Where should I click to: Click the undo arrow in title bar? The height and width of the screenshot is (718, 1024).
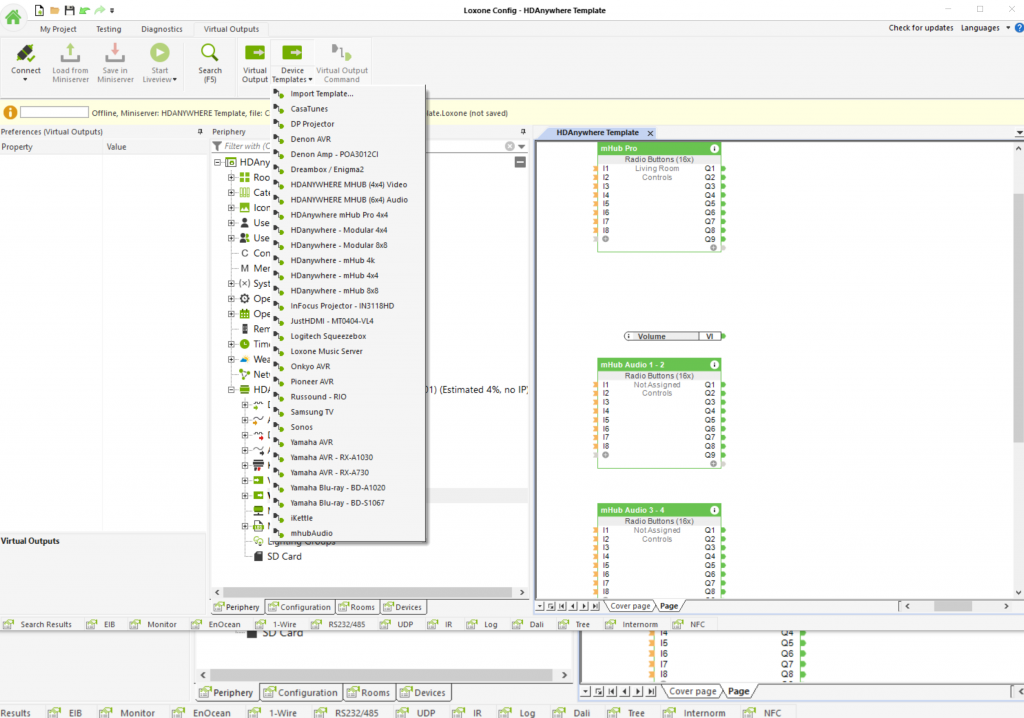(x=84, y=10)
